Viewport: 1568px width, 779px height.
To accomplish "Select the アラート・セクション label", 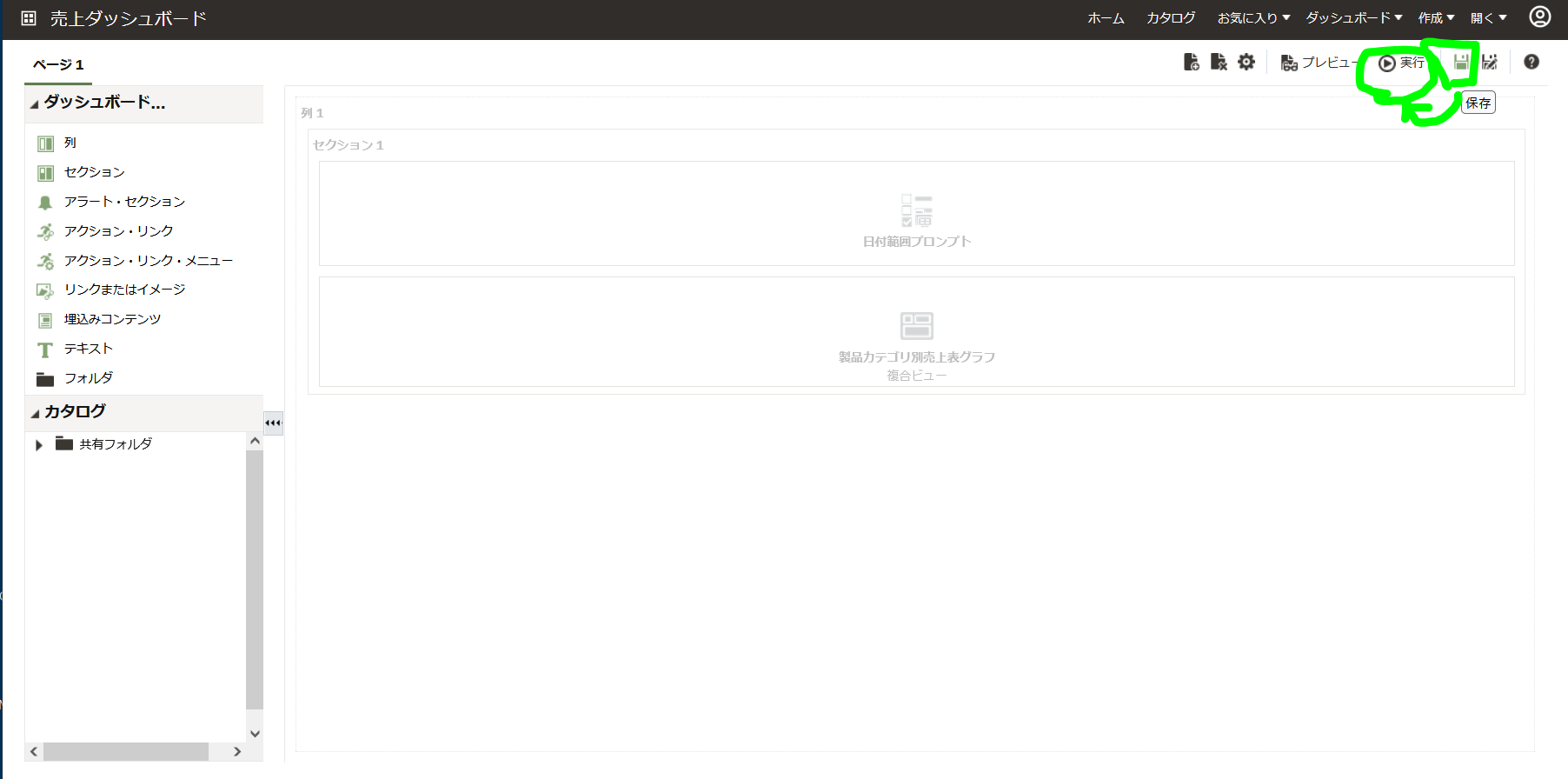I will (x=124, y=202).
